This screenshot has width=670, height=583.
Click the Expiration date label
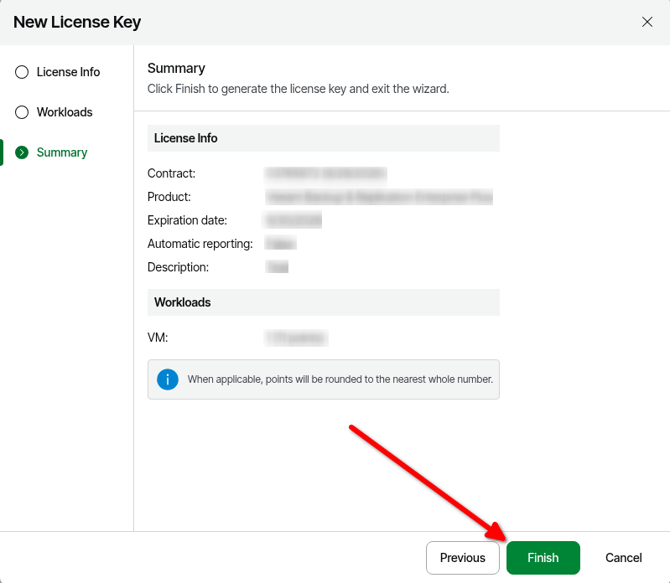point(187,220)
